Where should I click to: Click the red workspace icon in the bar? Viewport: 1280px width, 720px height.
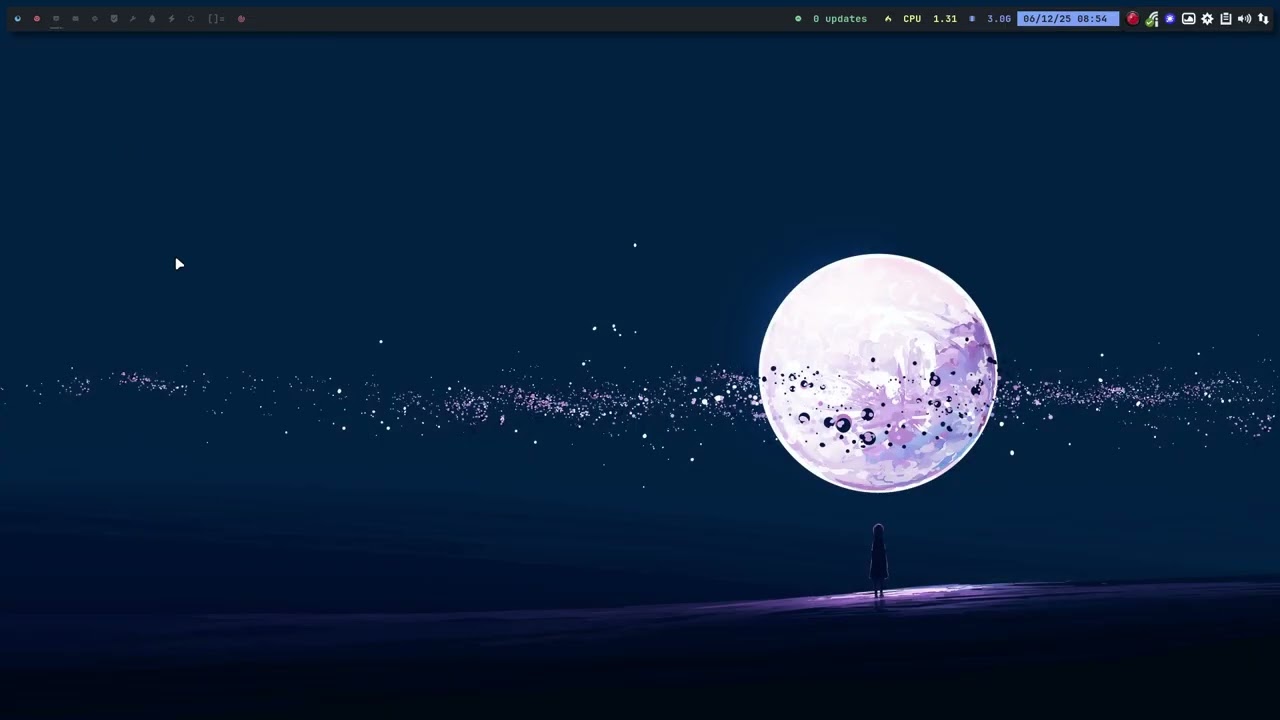37,18
